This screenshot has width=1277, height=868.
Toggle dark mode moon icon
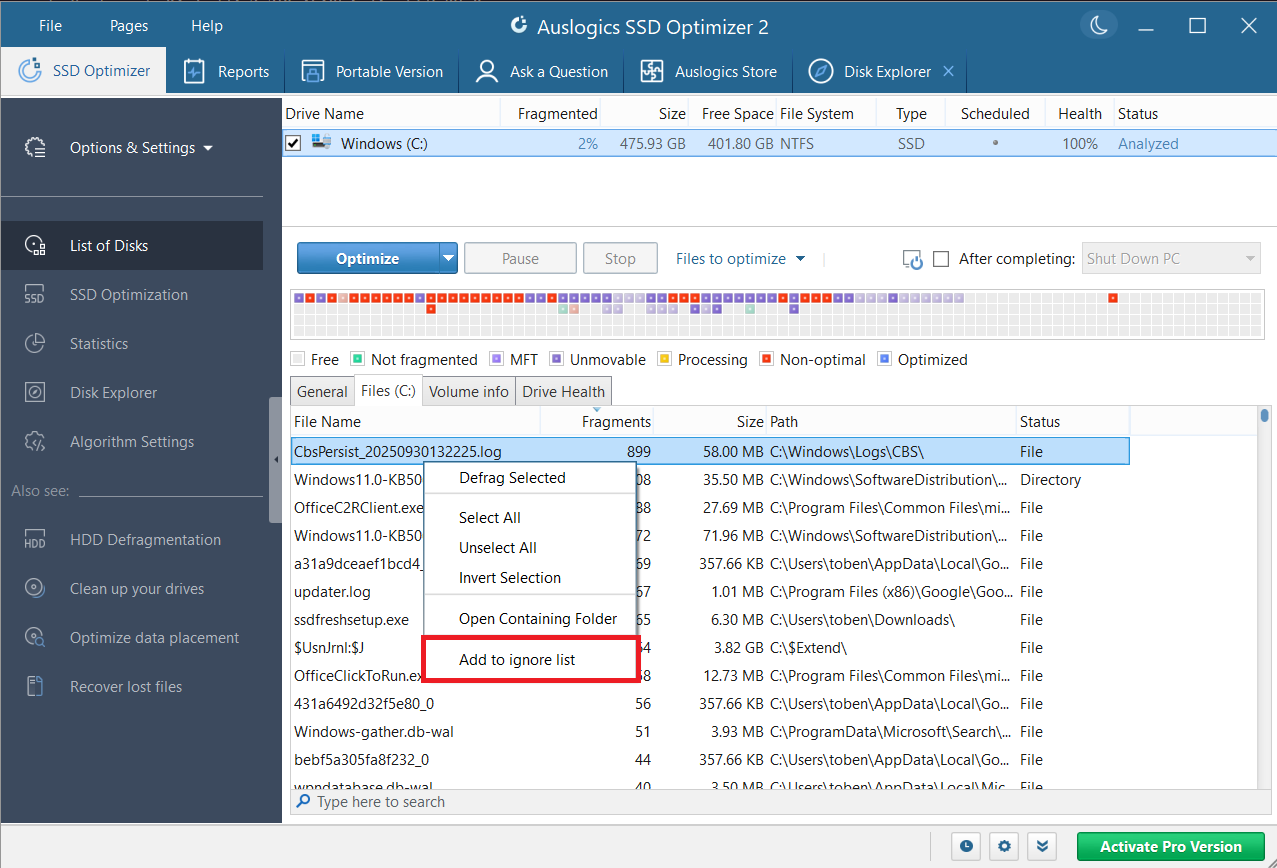point(1099,26)
